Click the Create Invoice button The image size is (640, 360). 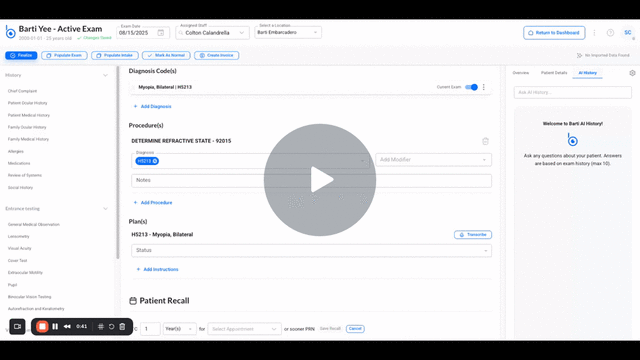(x=216, y=55)
